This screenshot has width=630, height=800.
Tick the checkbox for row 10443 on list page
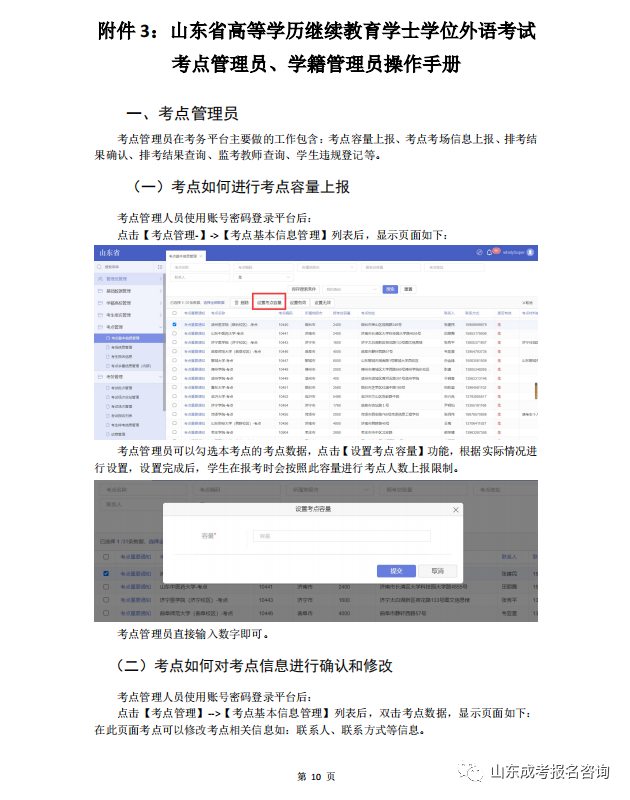click(174, 342)
